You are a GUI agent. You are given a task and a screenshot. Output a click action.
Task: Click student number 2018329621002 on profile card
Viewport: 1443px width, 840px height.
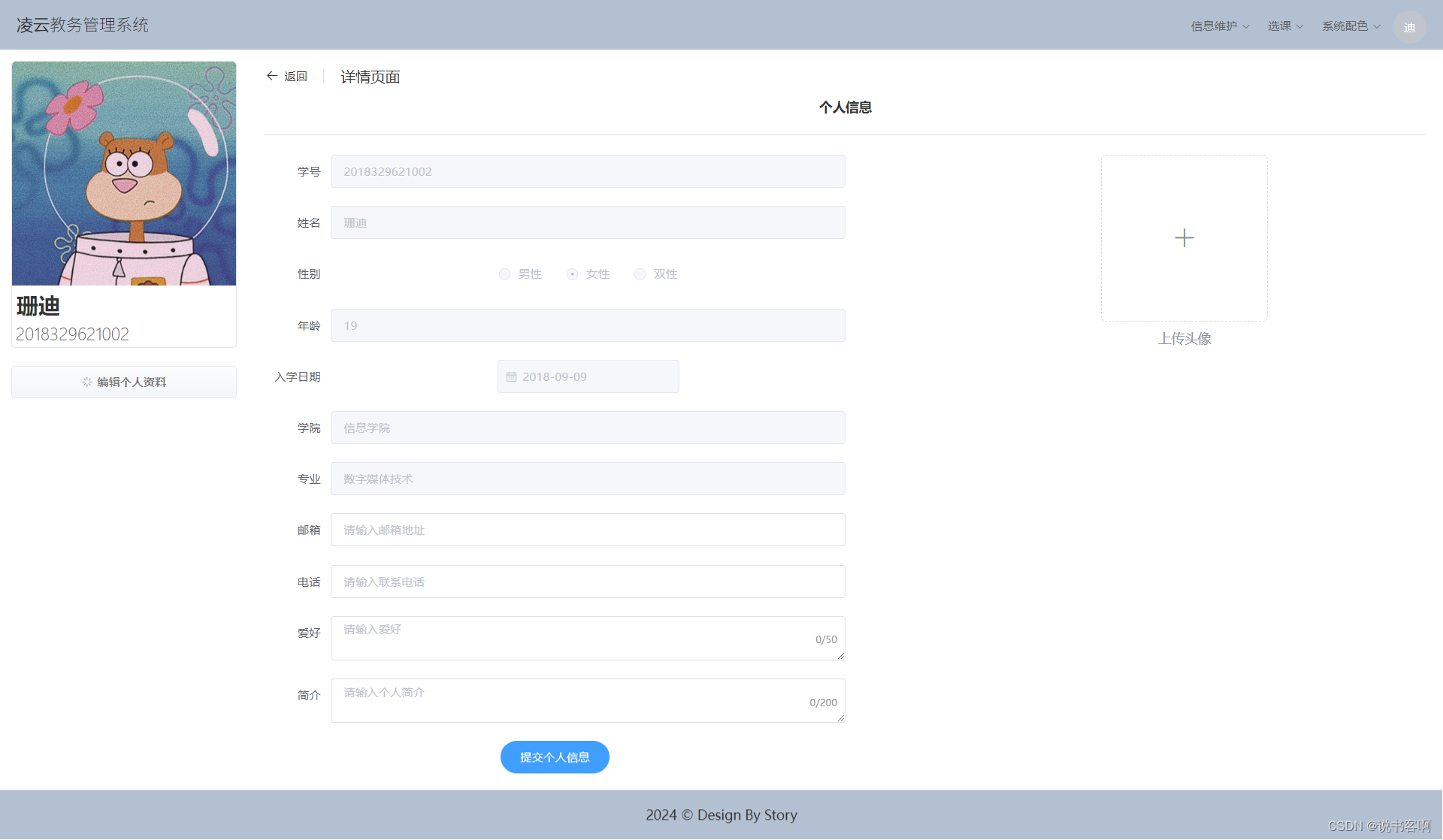tap(72, 334)
